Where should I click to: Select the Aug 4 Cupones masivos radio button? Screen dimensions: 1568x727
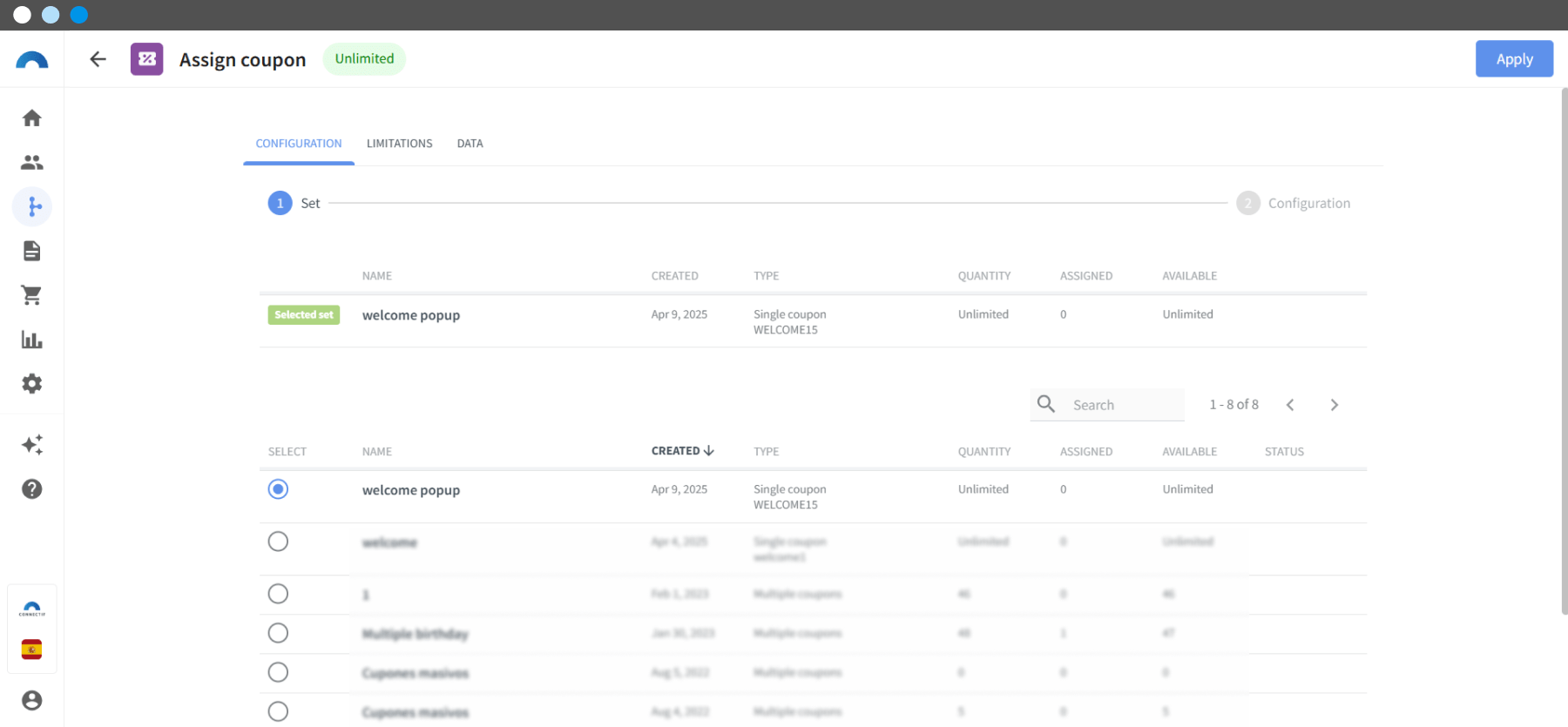(x=278, y=711)
